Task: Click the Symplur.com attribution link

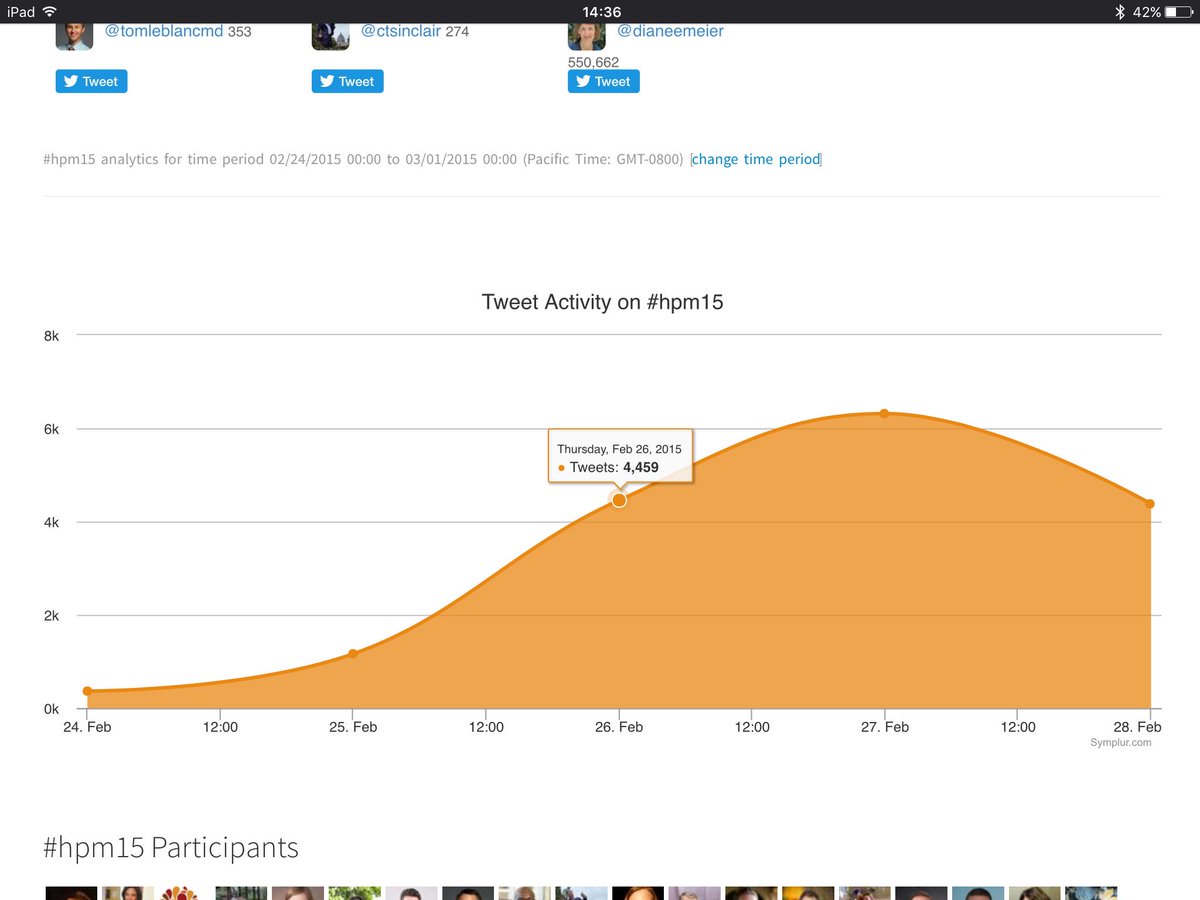Action: [x=1122, y=742]
